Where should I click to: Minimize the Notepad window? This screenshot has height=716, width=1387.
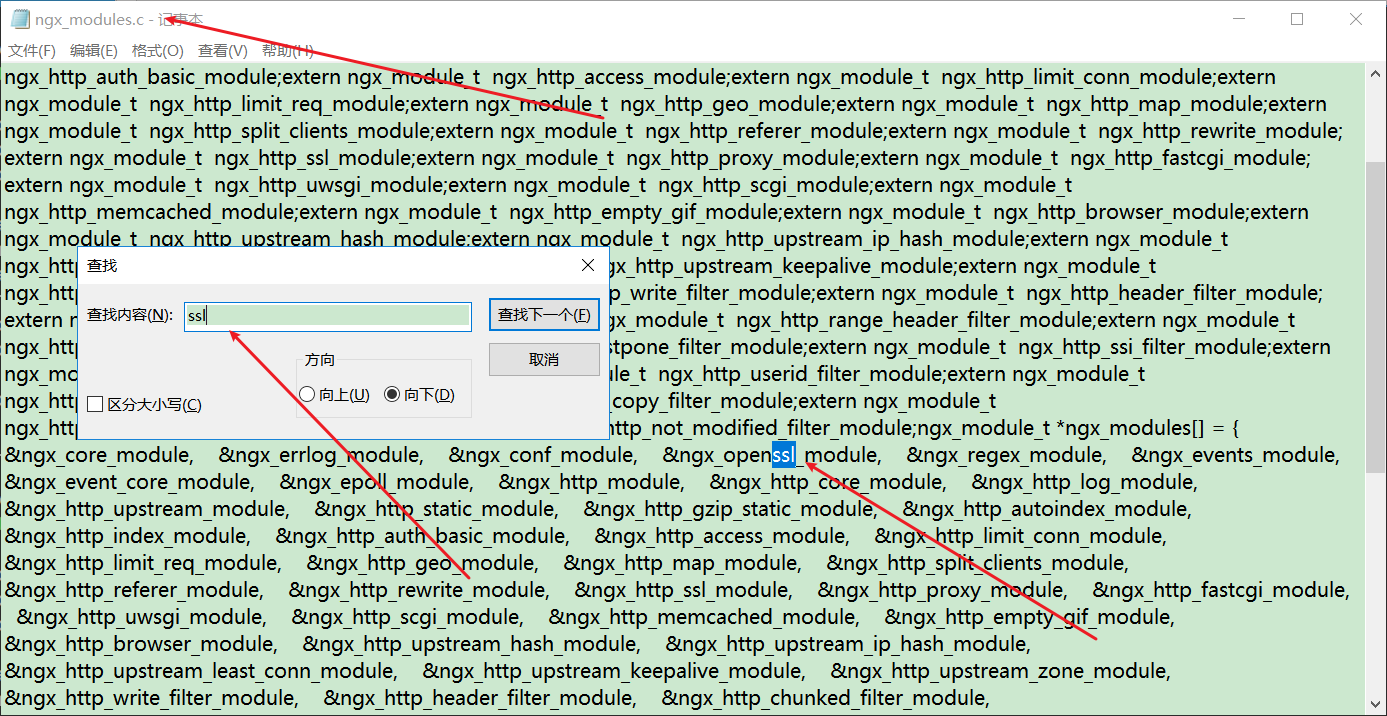(x=1239, y=19)
